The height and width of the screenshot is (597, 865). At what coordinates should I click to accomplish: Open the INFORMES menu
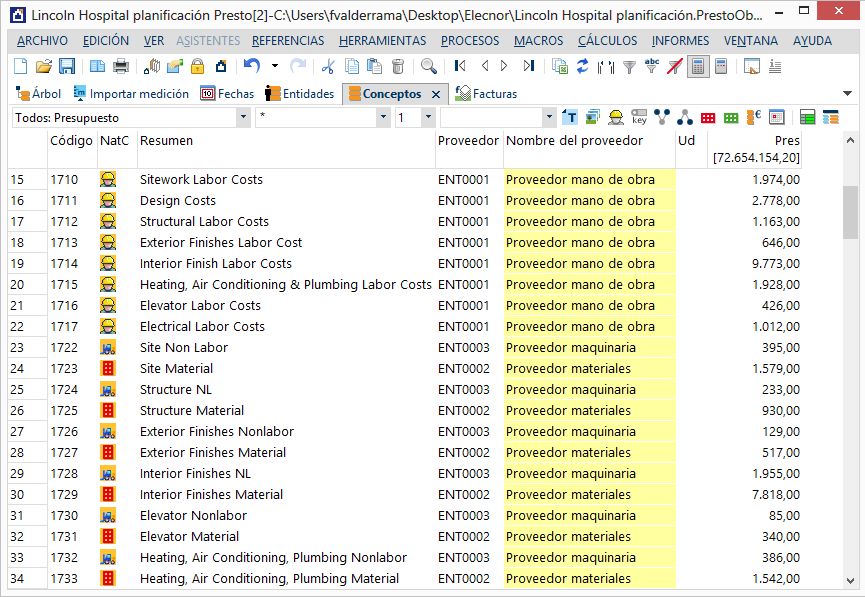click(x=680, y=41)
